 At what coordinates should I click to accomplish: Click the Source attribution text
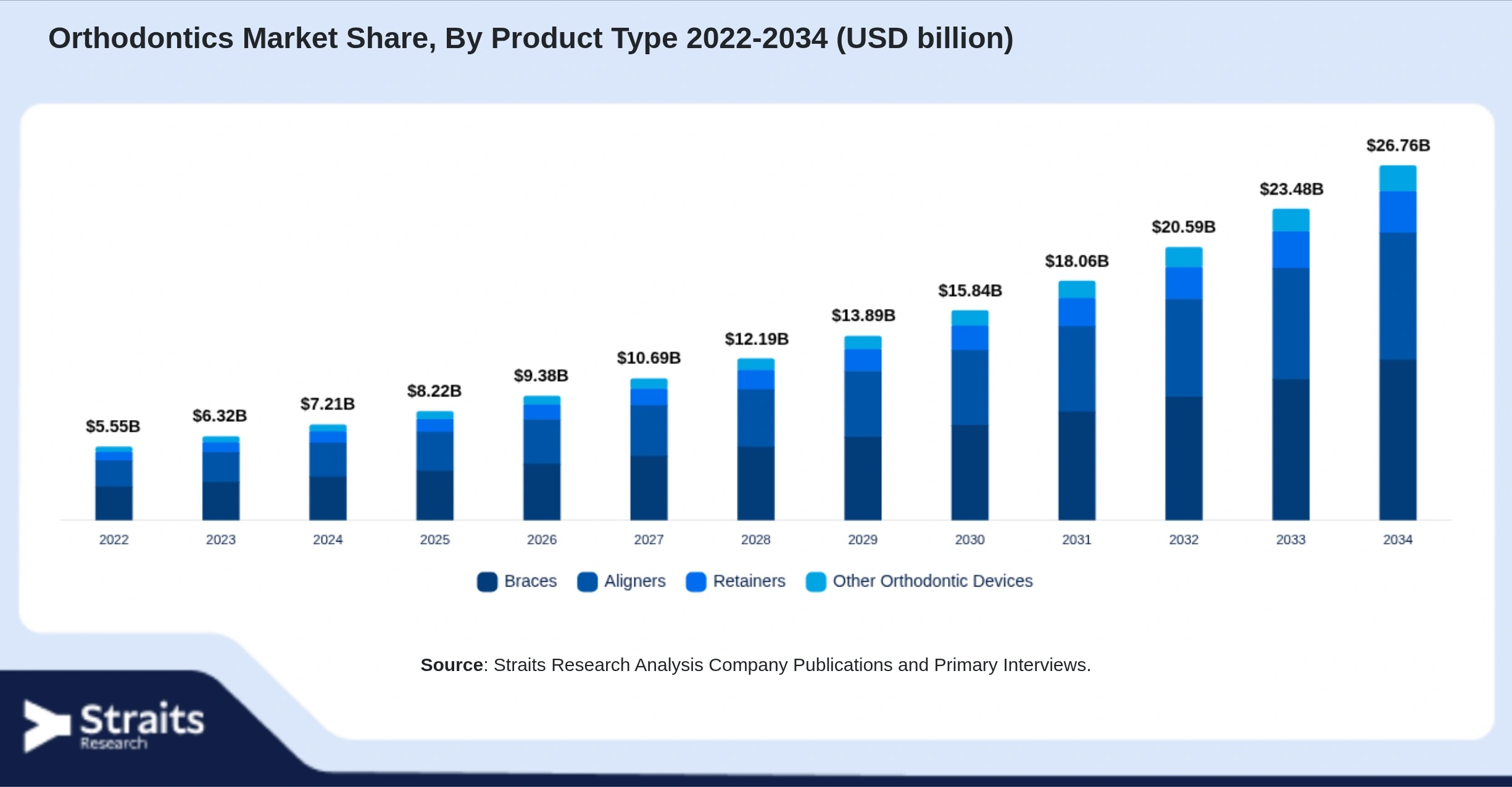755,665
